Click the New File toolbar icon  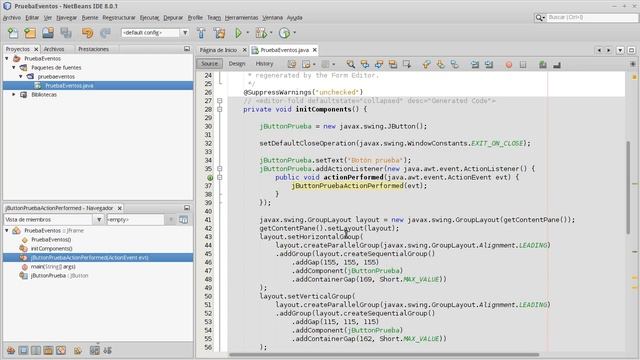(13, 33)
